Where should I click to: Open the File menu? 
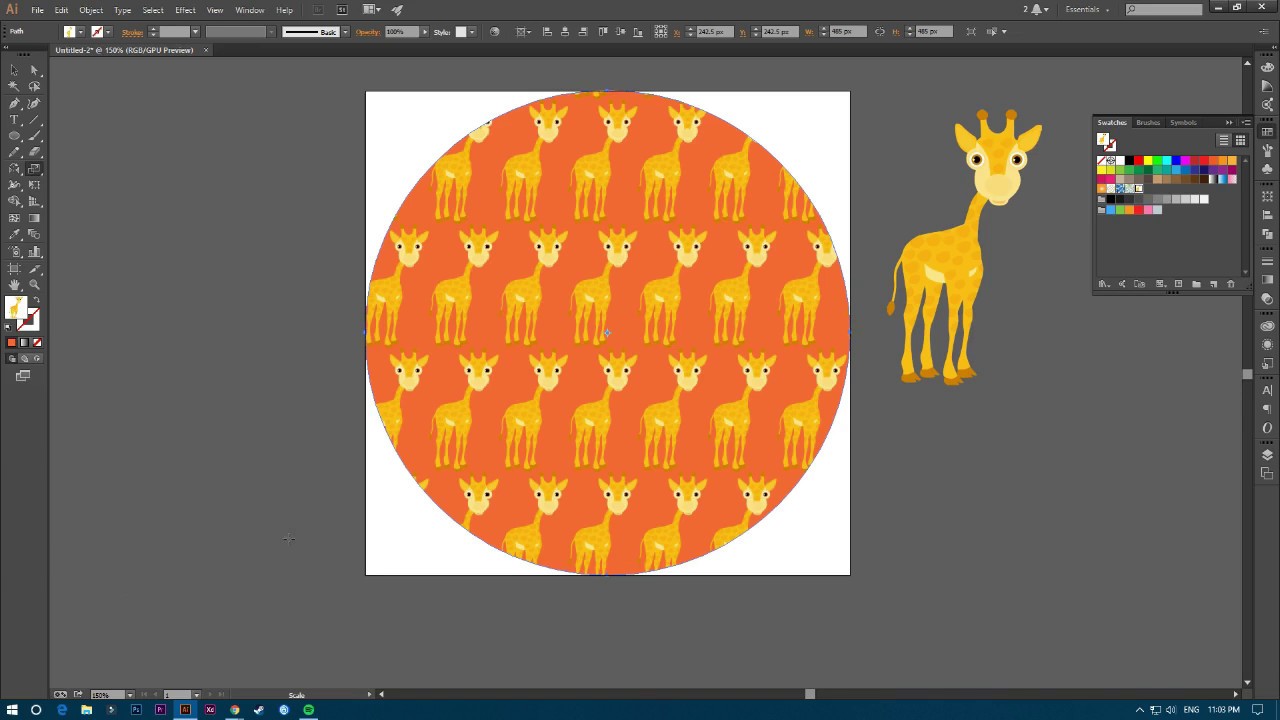(x=37, y=10)
